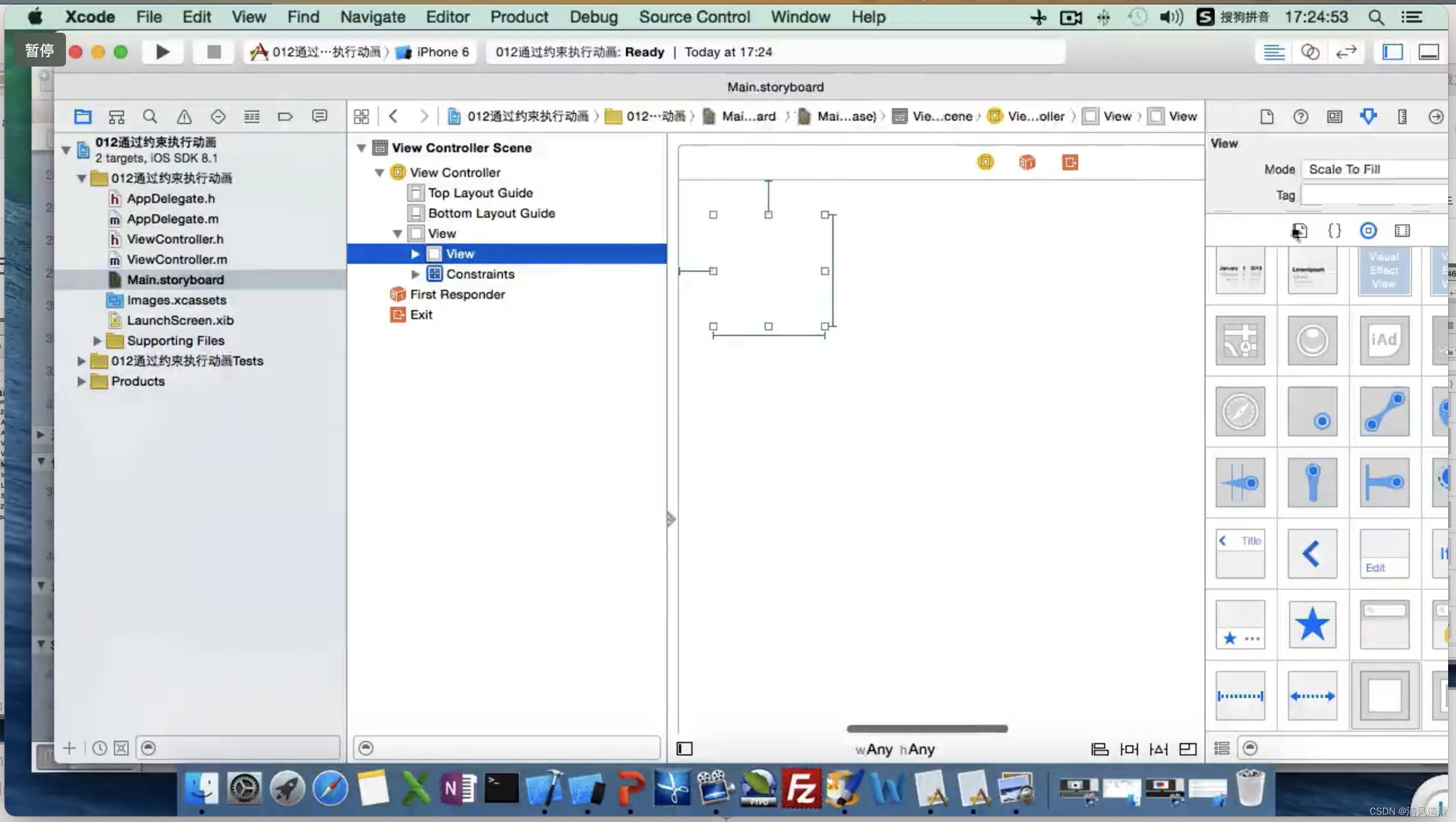Select iPhone 6 run destination
The image size is (1456, 822).
433,52
